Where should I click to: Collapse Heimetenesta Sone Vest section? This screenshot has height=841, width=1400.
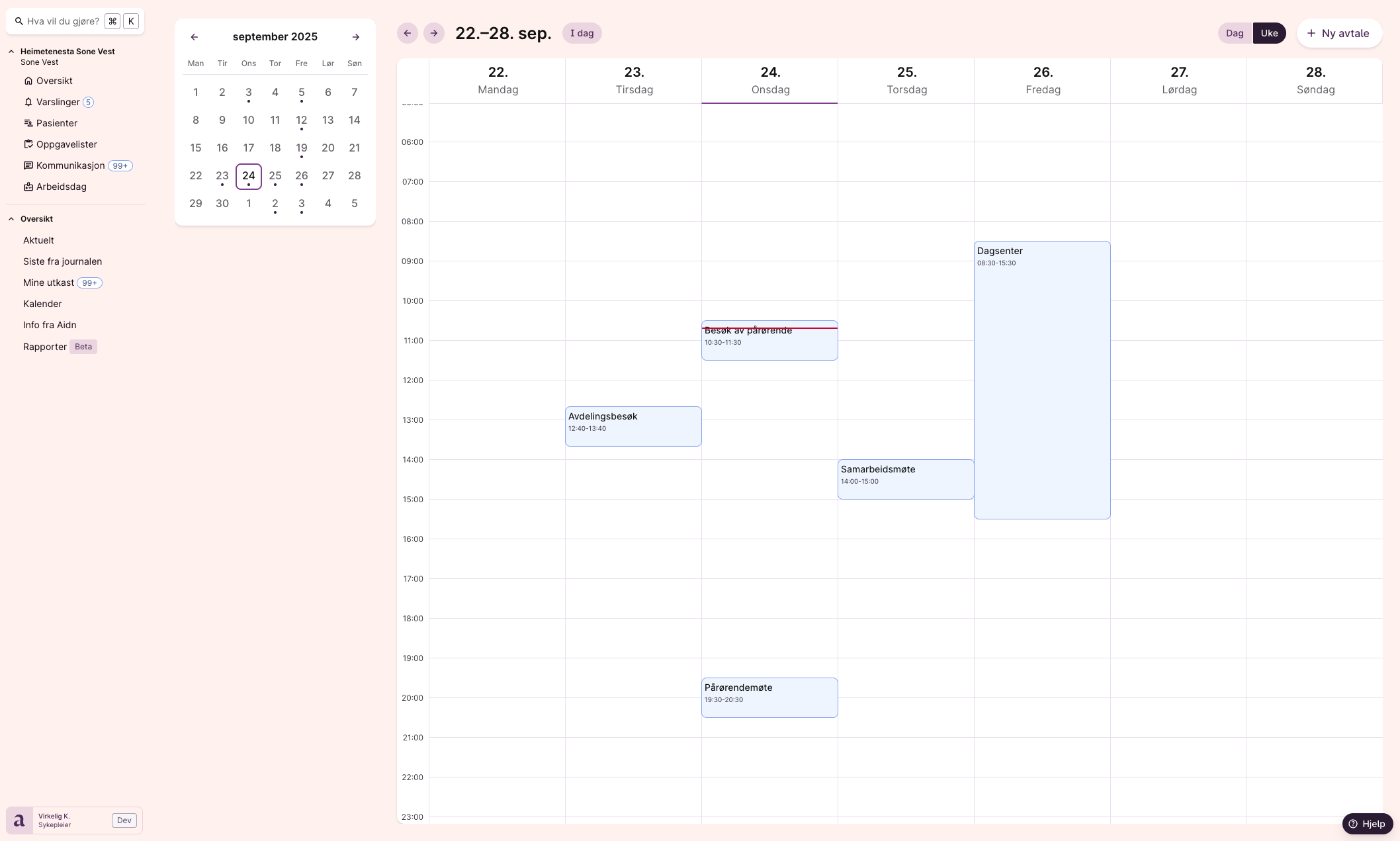pyautogui.click(x=11, y=52)
